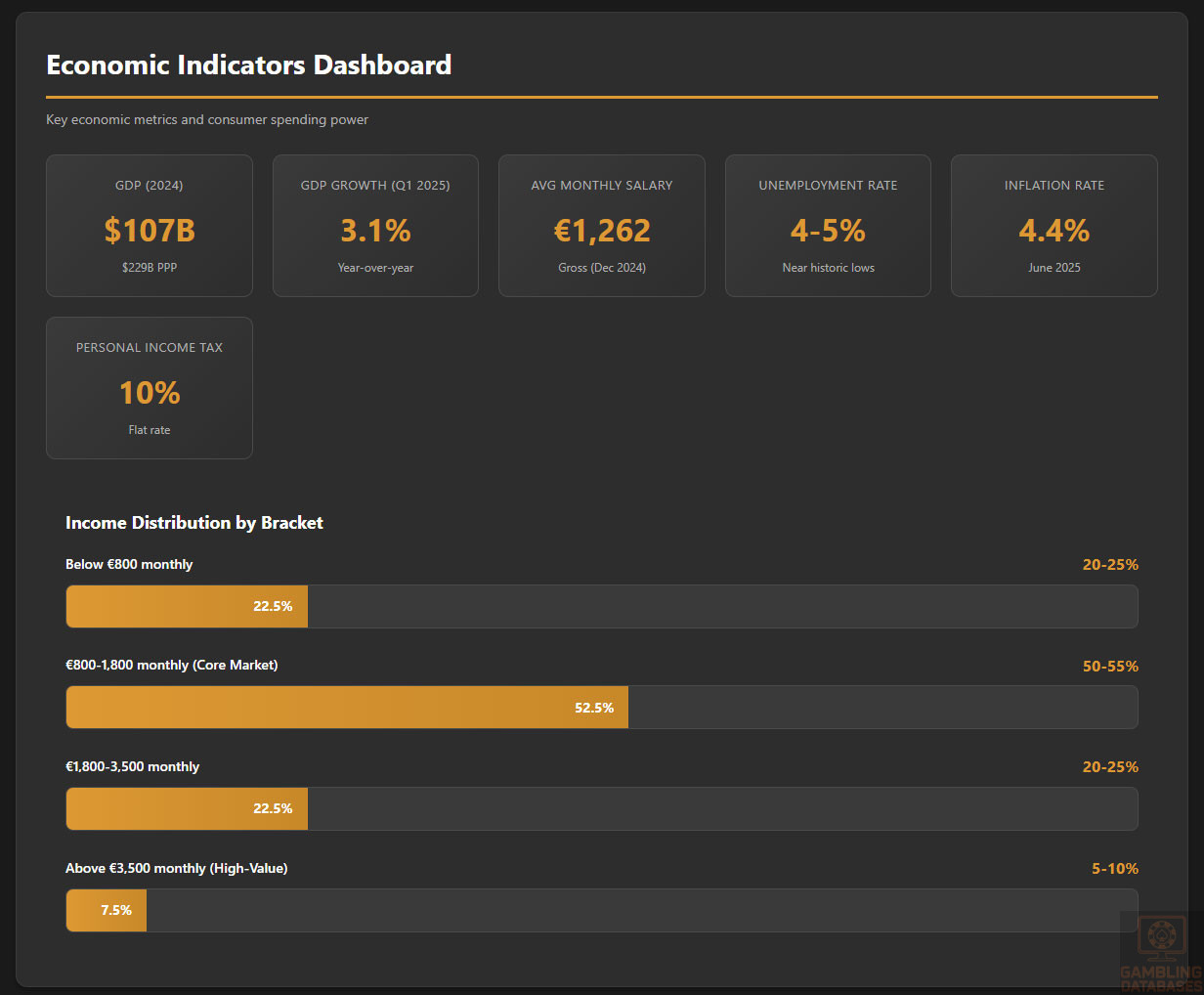
Task: Select the GDP (2024) card
Action: 150,226
